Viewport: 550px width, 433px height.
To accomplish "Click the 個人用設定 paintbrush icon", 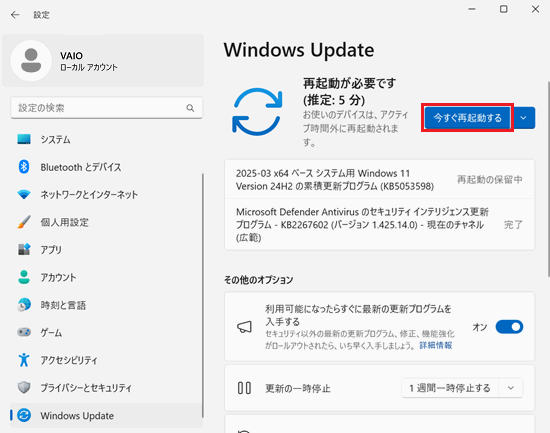I will click(x=24, y=222).
